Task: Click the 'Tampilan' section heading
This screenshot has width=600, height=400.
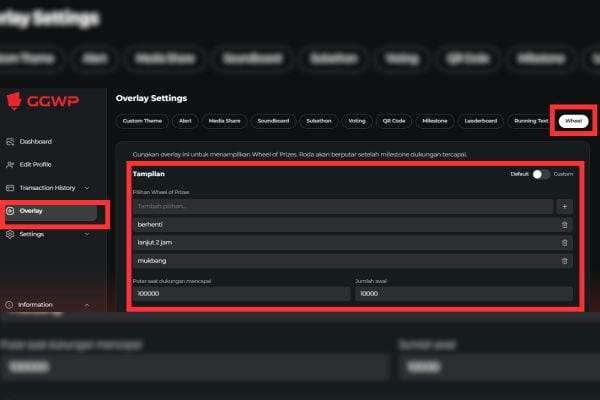Action: 148,174
